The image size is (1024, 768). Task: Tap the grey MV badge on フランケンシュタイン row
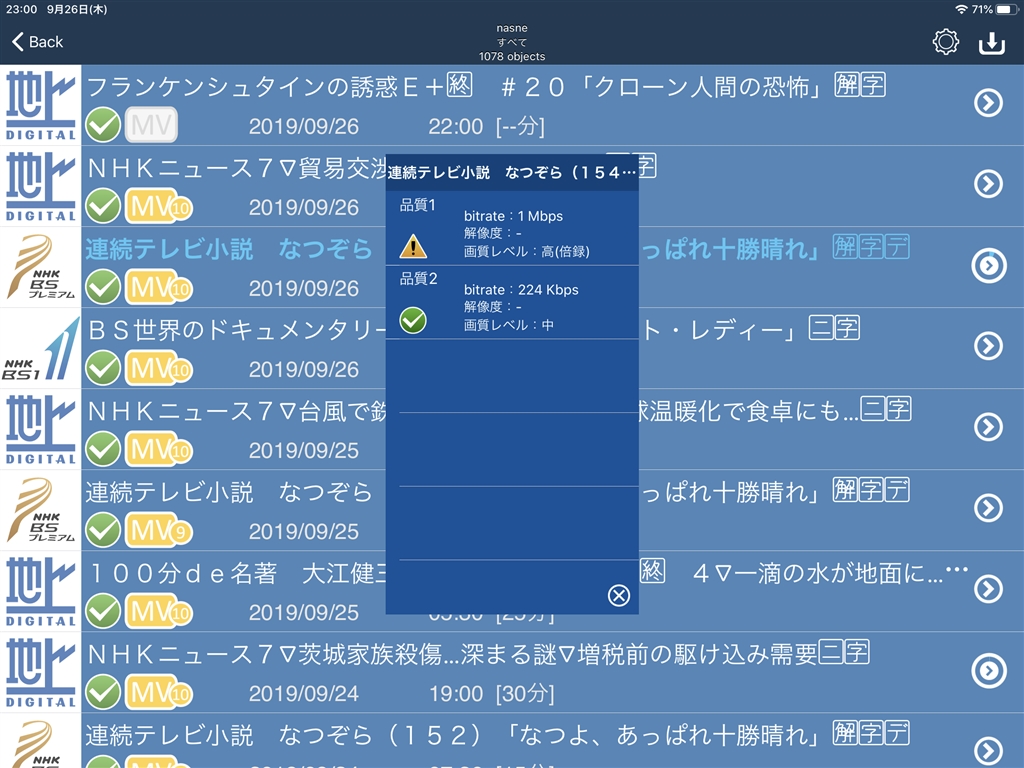151,125
